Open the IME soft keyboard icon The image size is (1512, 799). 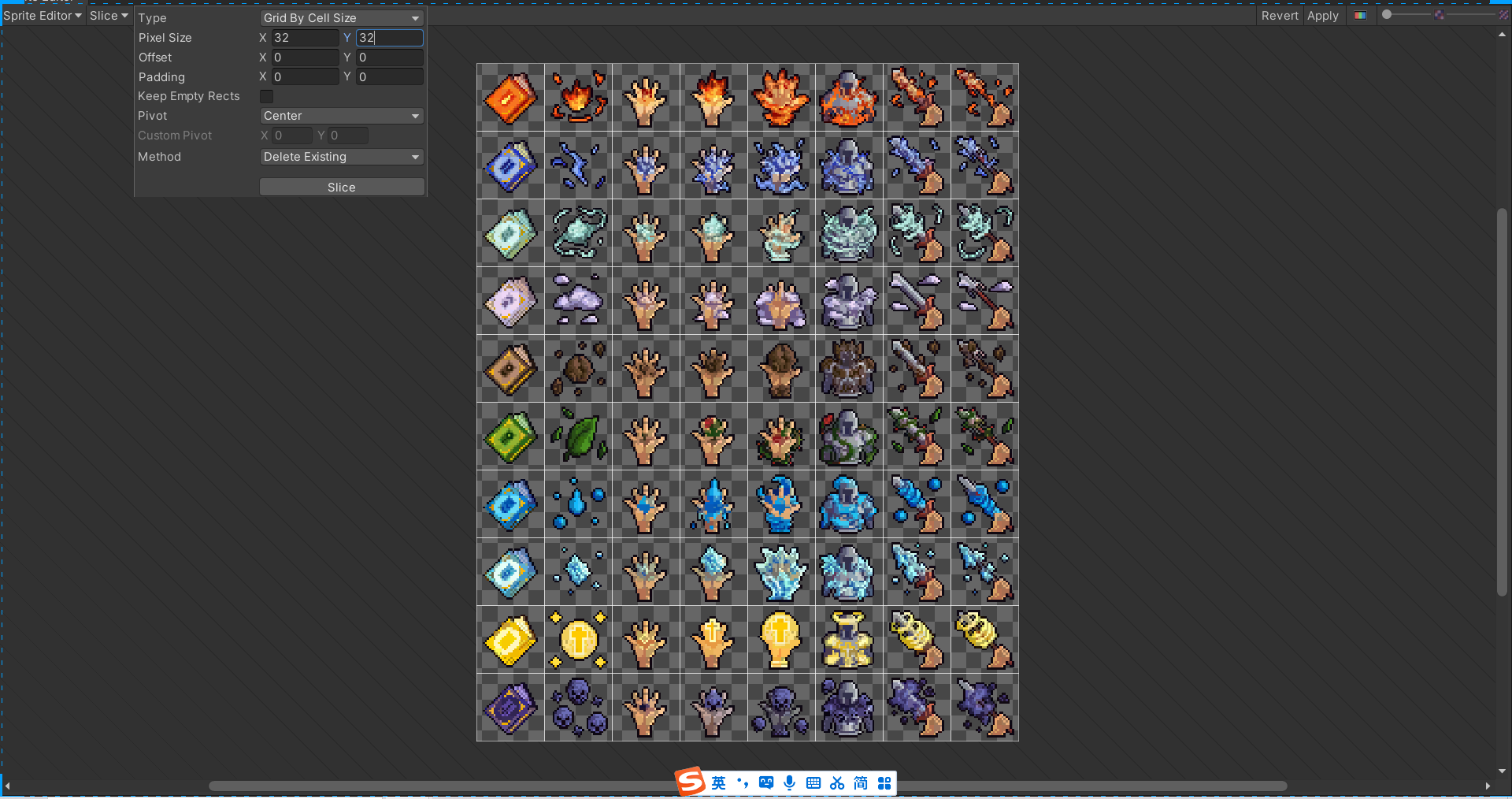pos(813,782)
